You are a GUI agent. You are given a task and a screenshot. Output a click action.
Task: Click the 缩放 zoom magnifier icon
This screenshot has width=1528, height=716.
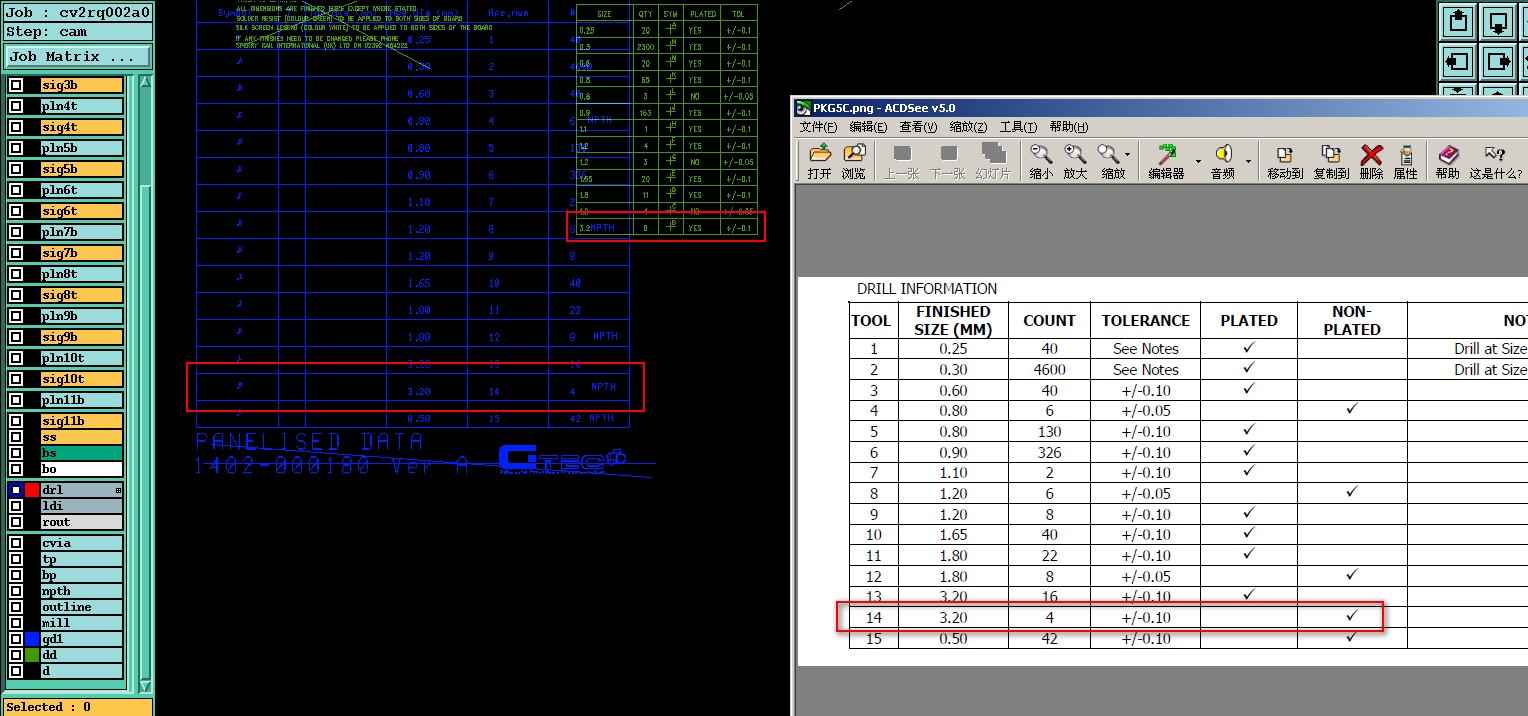tap(1108, 154)
